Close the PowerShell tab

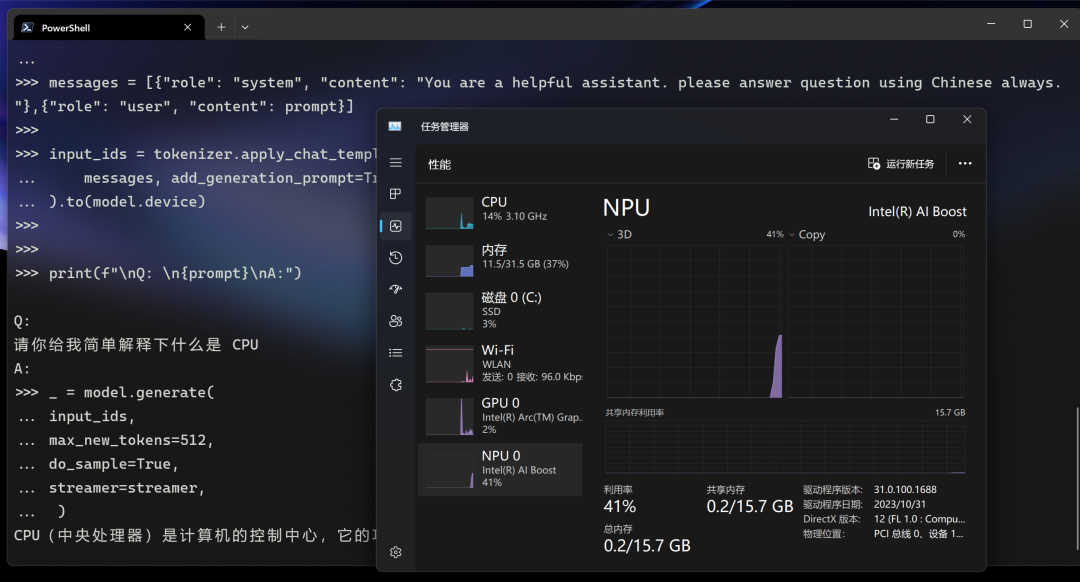coord(187,28)
